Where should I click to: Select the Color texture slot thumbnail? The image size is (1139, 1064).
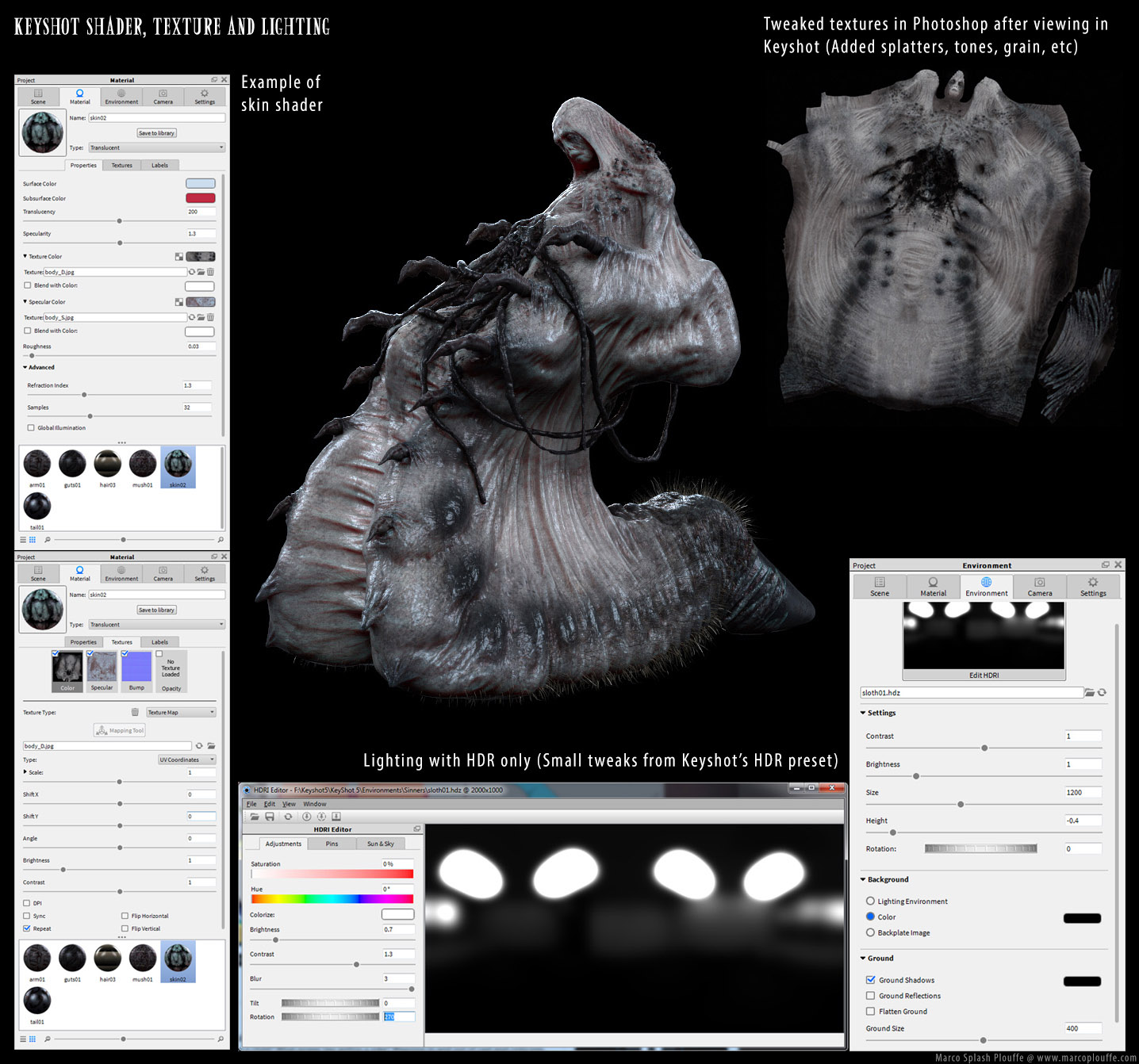click(67, 672)
